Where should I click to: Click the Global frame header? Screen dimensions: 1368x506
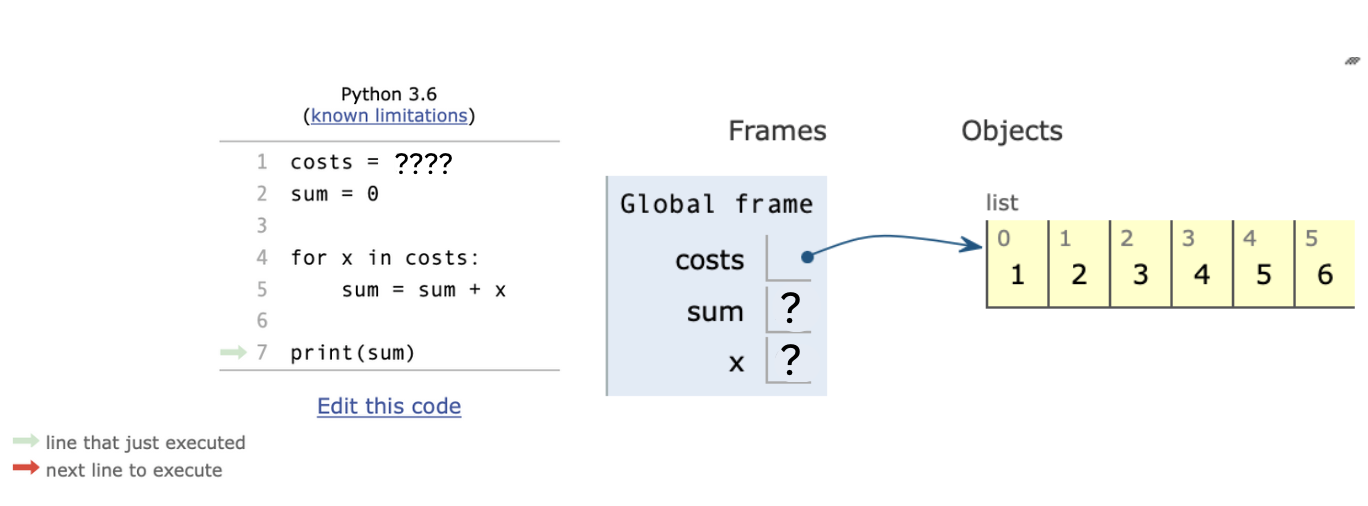tap(717, 205)
